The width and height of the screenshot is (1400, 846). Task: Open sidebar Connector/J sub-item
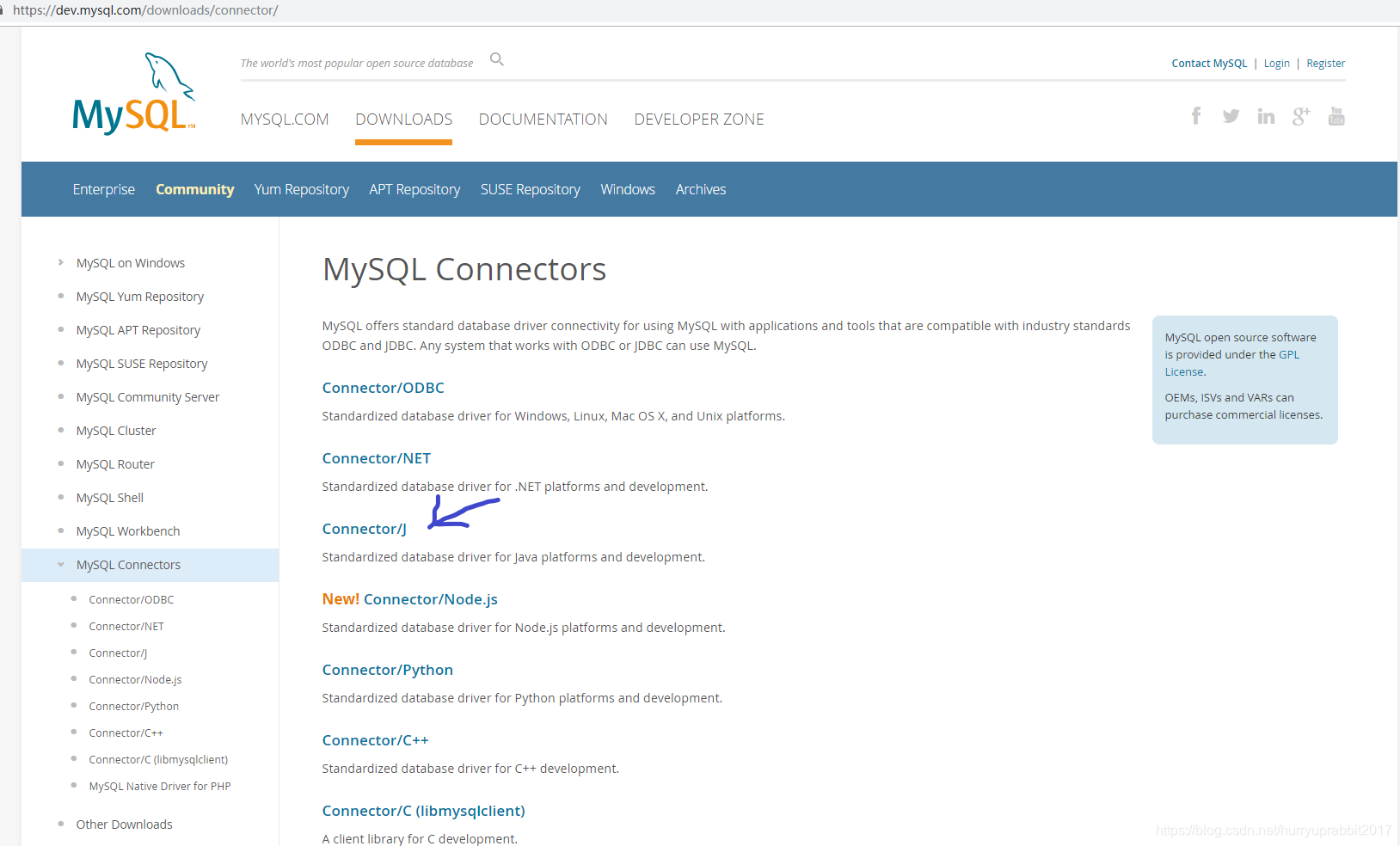click(x=119, y=653)
